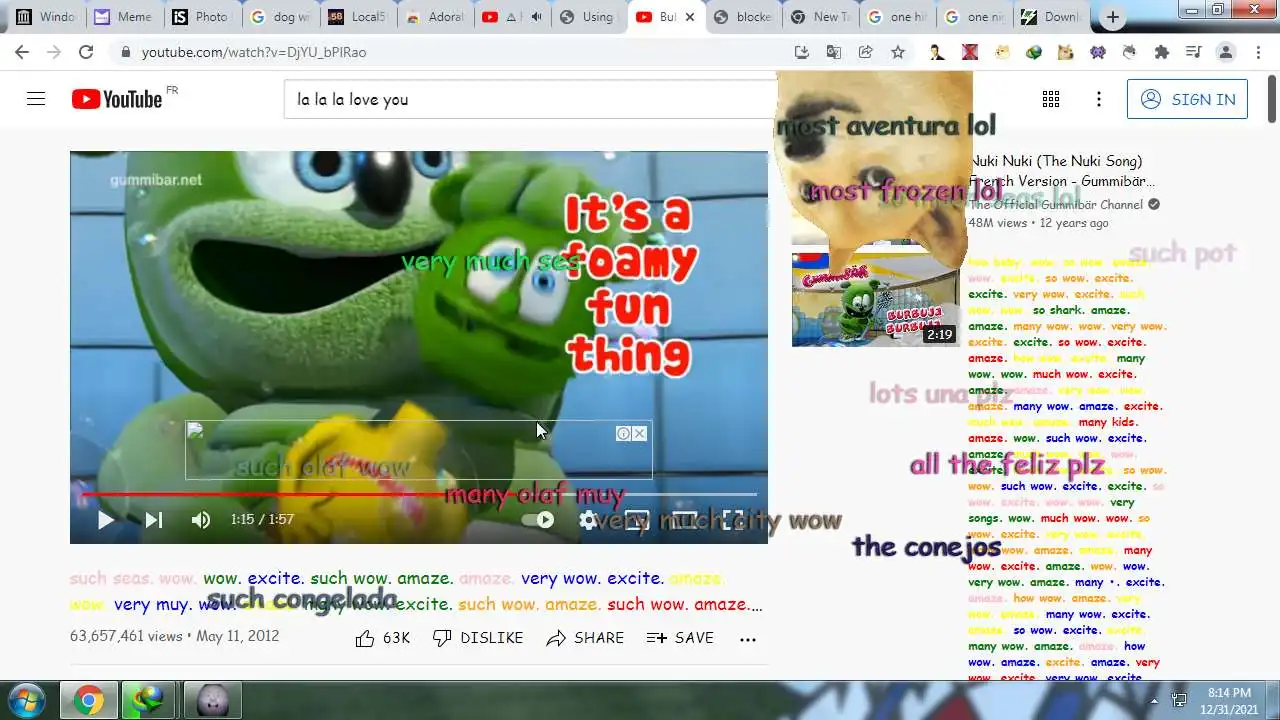Click the share this page icon
This screenshot has width=1280, height=720.
(866, 52)
